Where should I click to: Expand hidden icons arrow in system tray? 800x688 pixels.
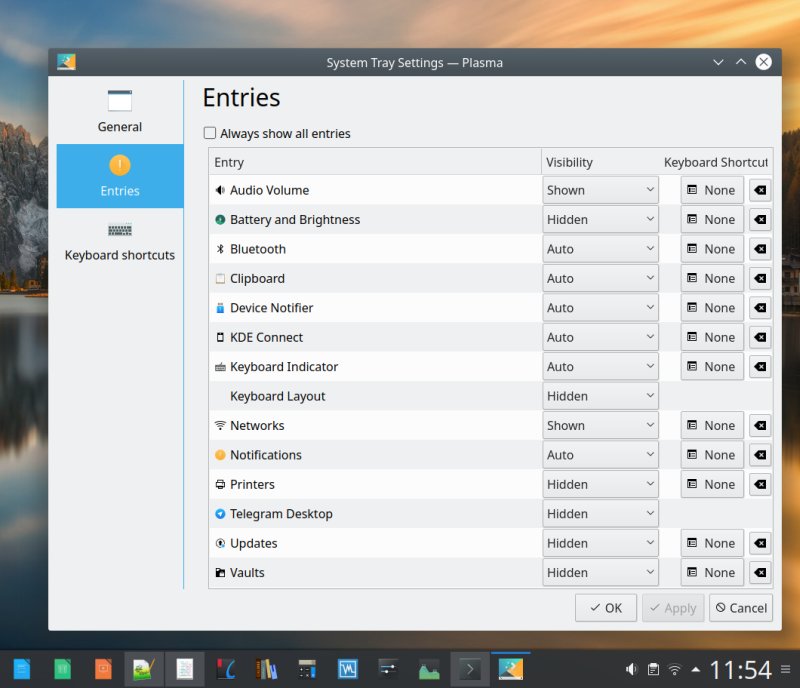click(696, 668)
